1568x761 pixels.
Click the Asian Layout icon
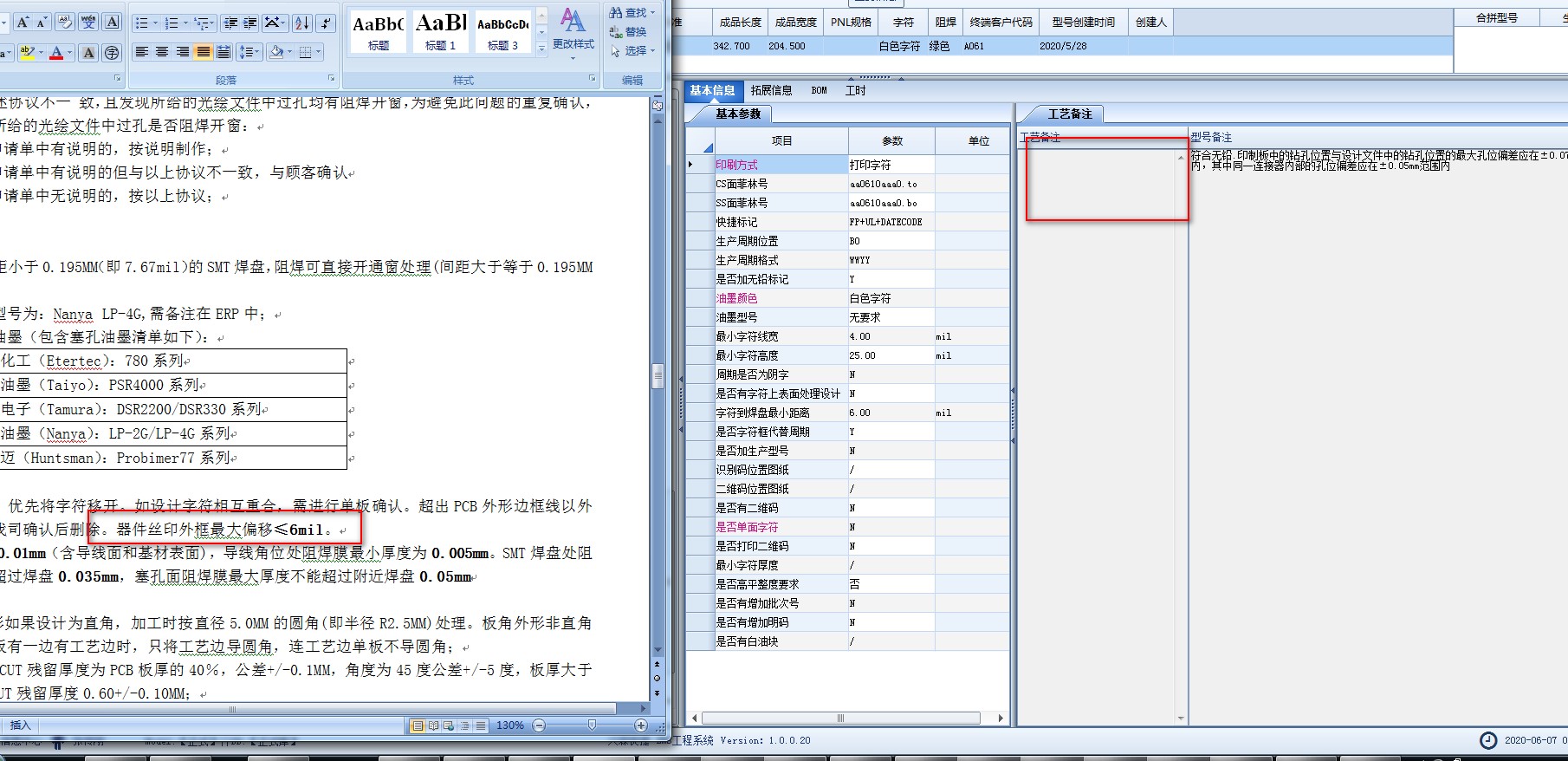coord(271,23)
